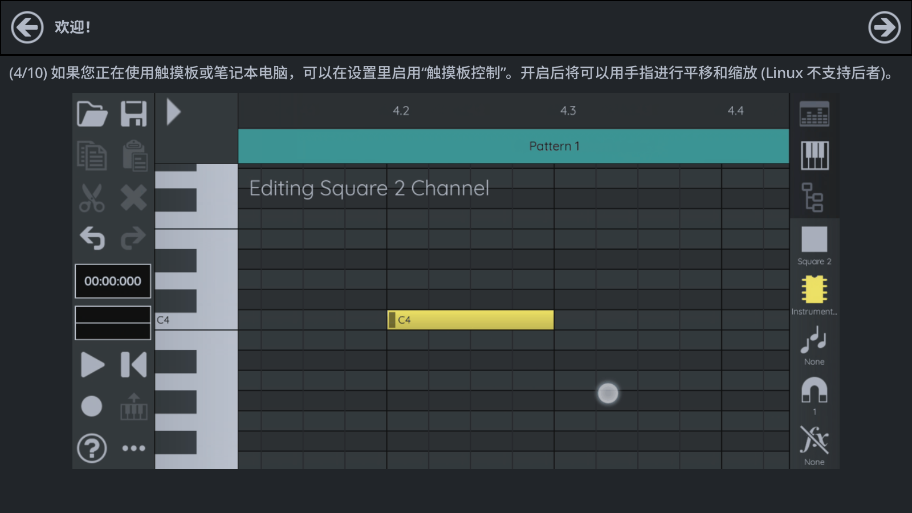Open the project tree view icon
This screenshot has width=912, height=513.
[813, 197]
